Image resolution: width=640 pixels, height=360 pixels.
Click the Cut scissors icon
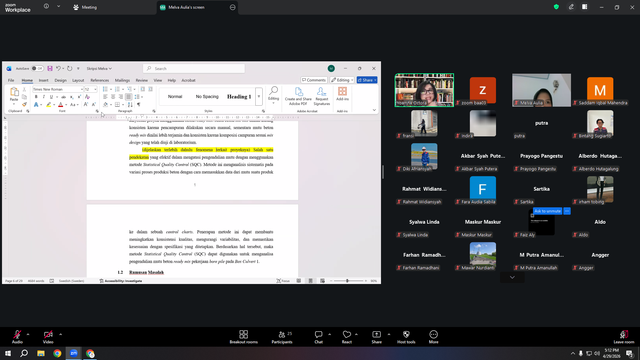(x=24, y=89)
